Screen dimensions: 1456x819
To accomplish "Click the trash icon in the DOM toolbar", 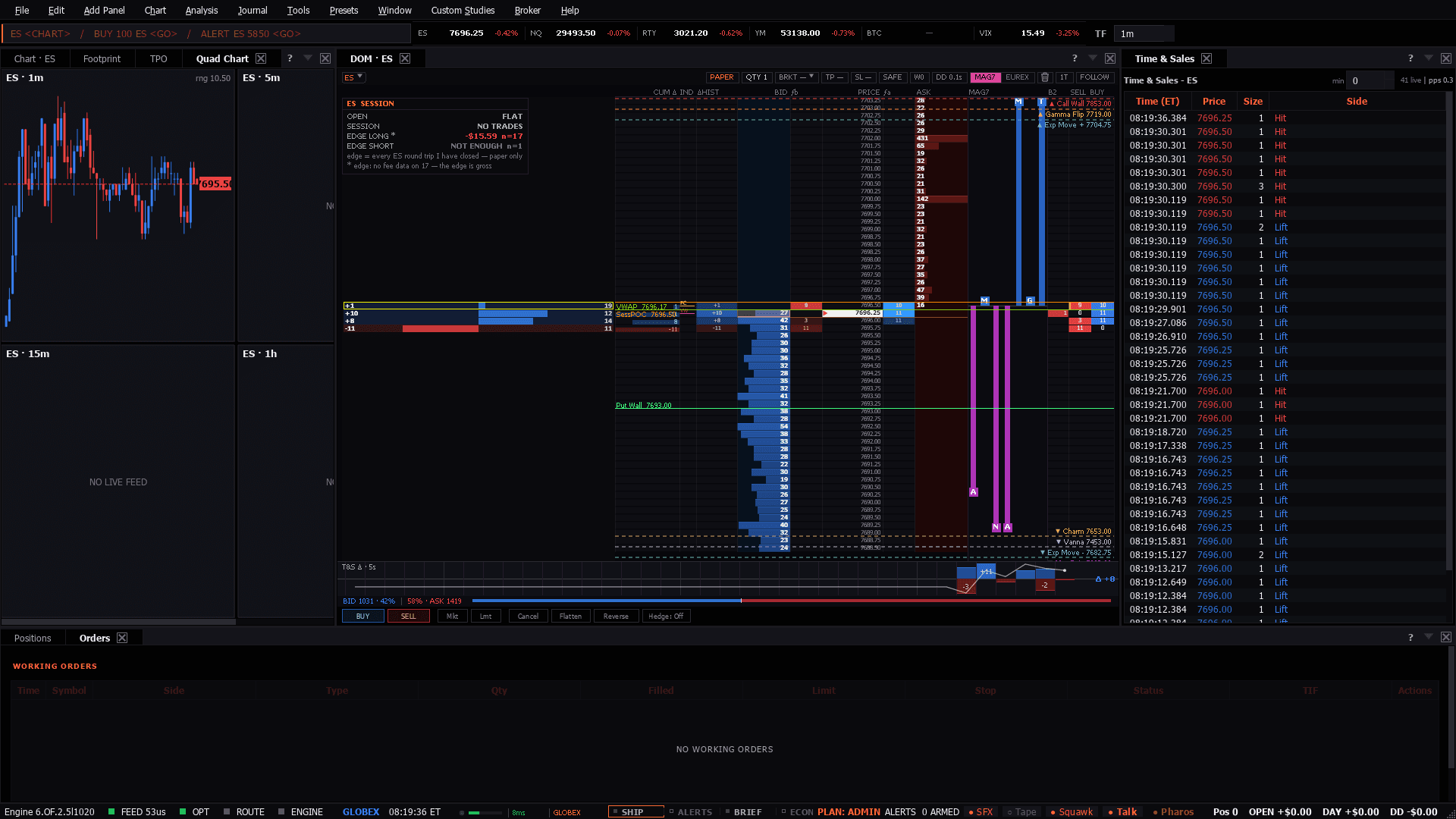I will [x=1044, y=77].
